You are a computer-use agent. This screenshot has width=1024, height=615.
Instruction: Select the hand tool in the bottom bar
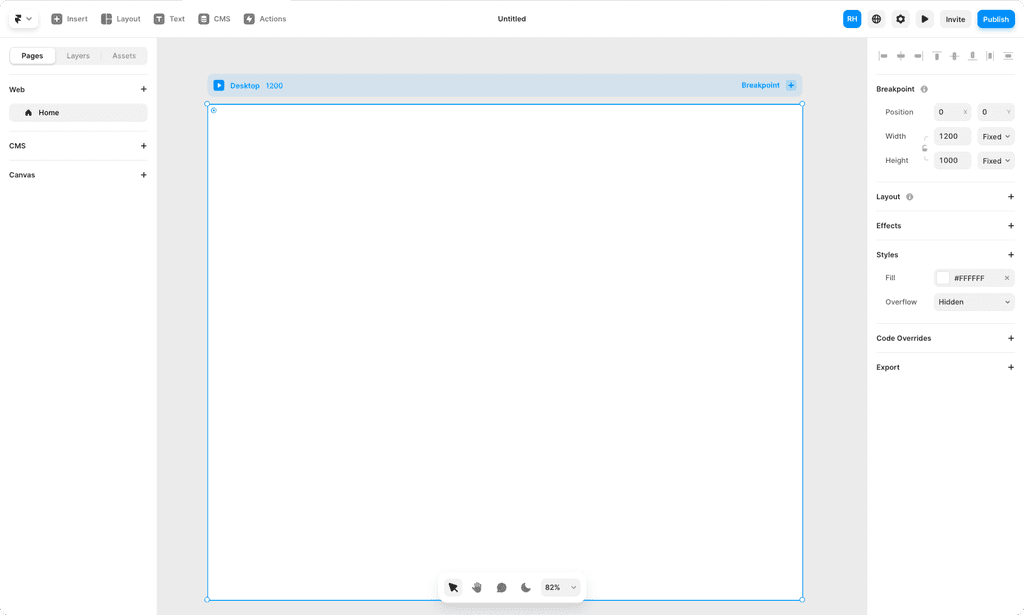coord(477,587)
